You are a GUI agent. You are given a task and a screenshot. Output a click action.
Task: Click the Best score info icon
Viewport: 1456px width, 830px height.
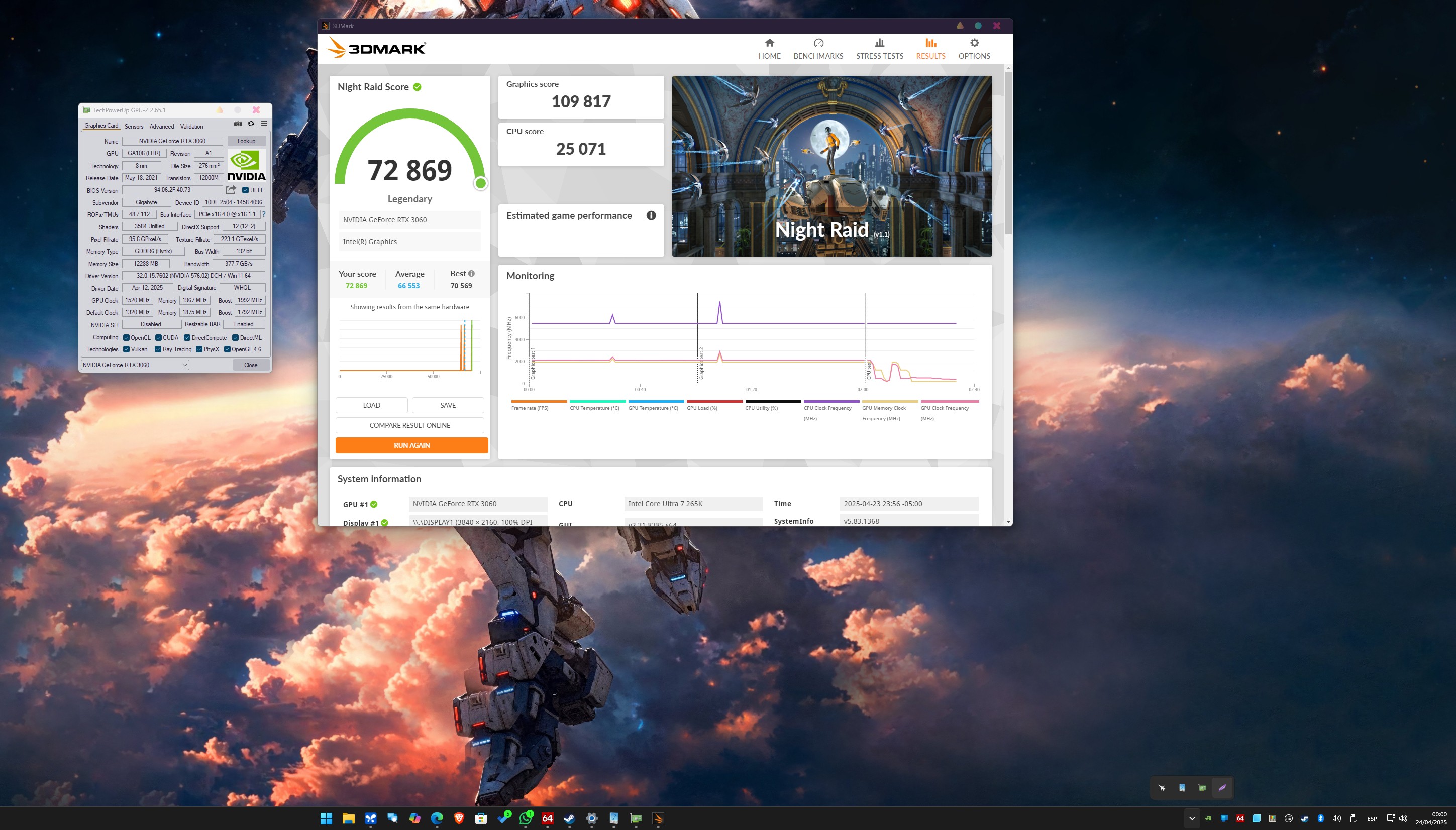pyautogui.click(x=471, y=274)
